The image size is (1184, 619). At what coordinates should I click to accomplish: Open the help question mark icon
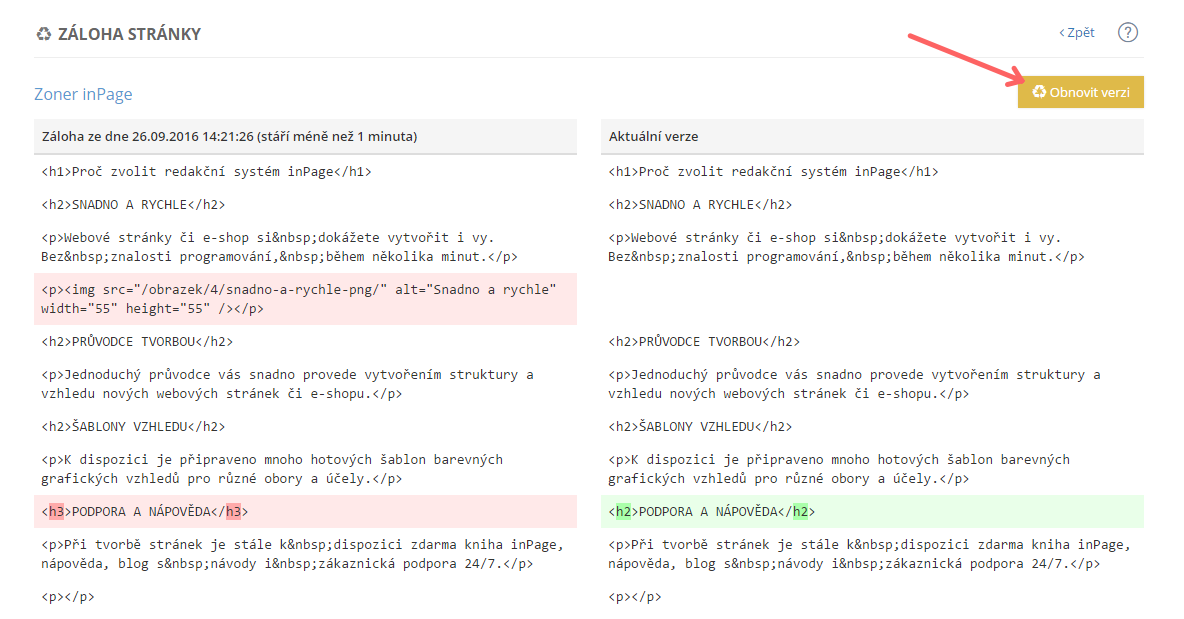pos(1128,32)
